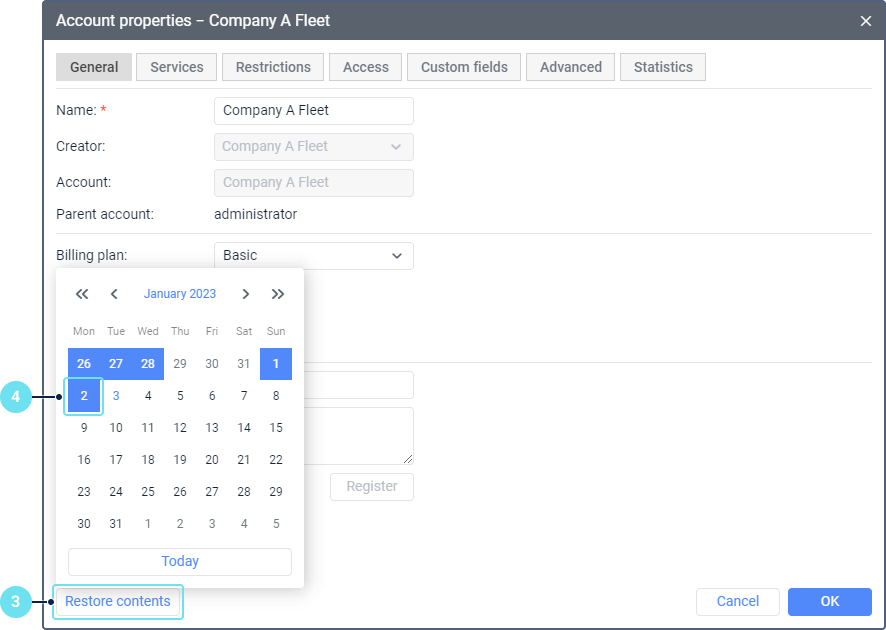The image size is (886, 630).
Task: Open the Creator dropdown
Action: 313,147
